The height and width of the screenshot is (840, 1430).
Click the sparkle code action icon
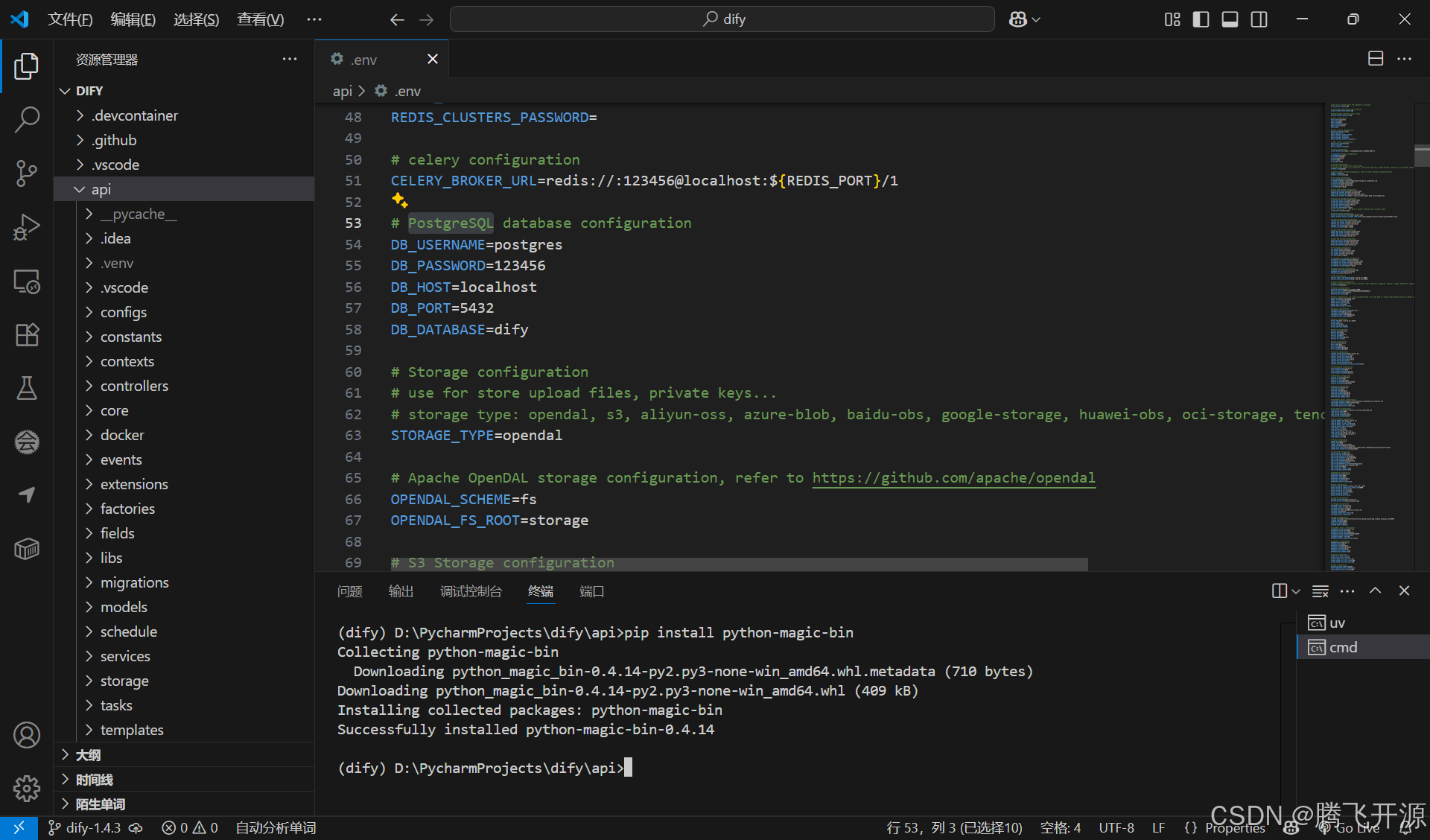[400, 200]
